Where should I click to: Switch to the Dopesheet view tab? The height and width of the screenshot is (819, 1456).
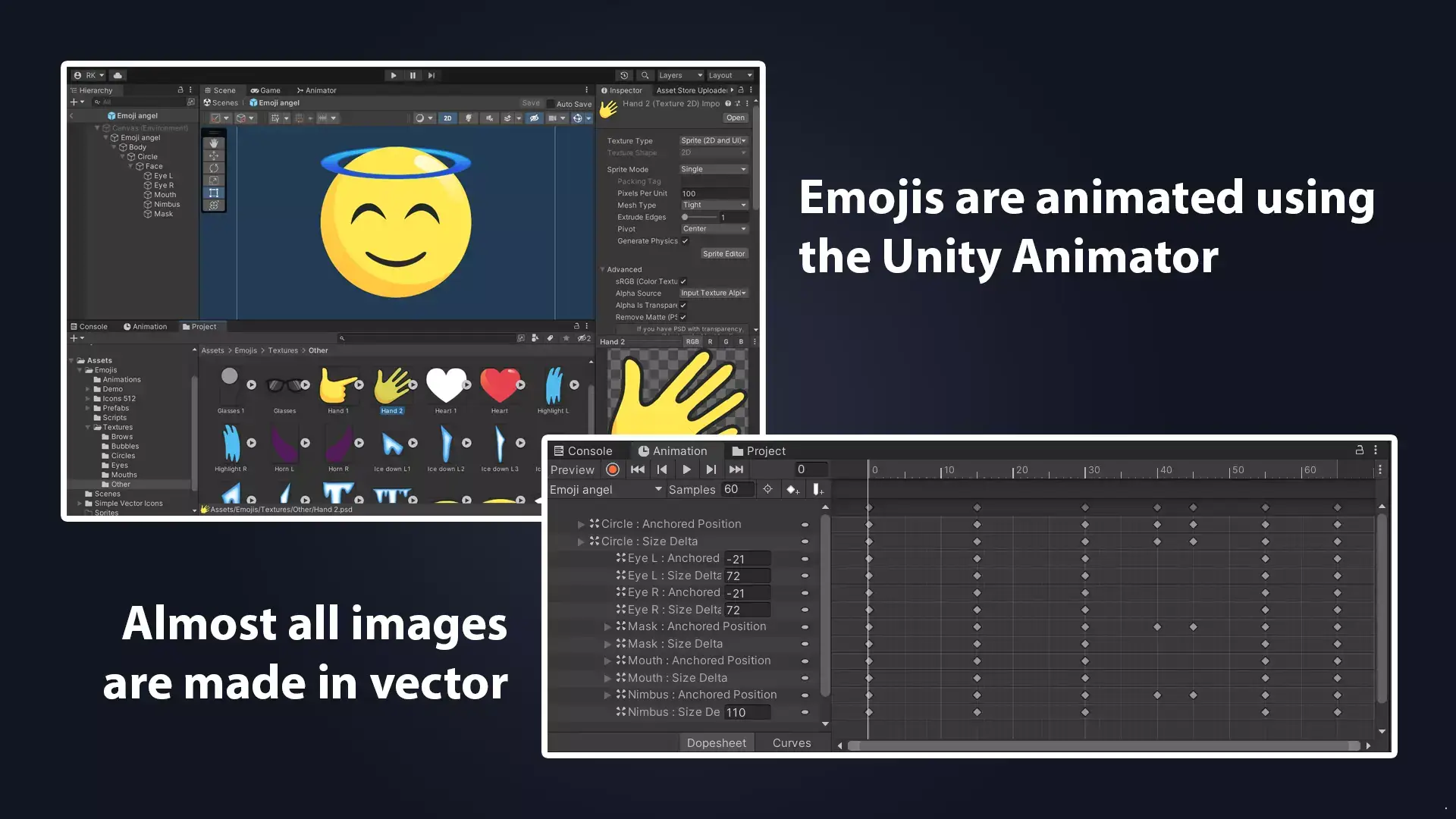click(x=717, y=743)
